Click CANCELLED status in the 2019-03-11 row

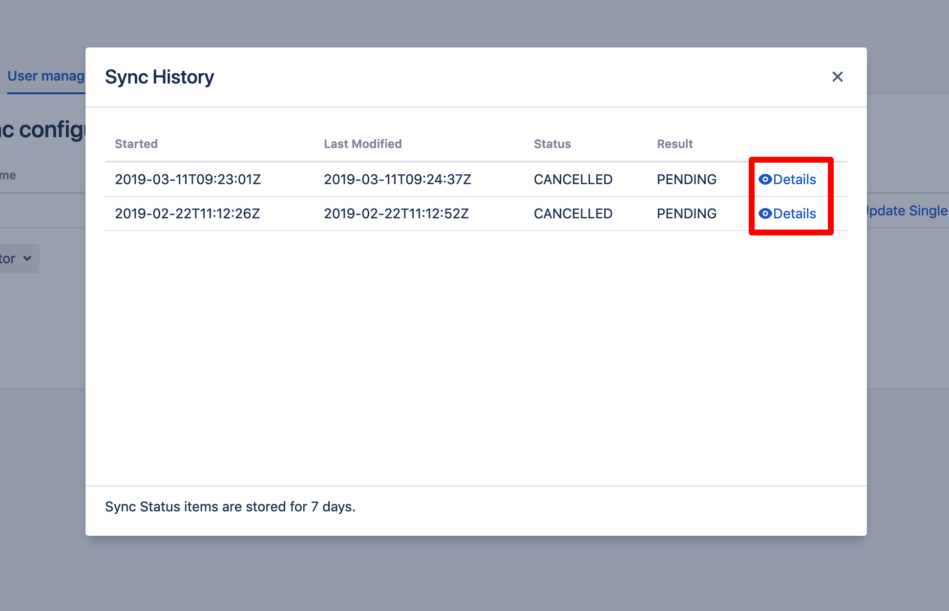coord(573,179)
